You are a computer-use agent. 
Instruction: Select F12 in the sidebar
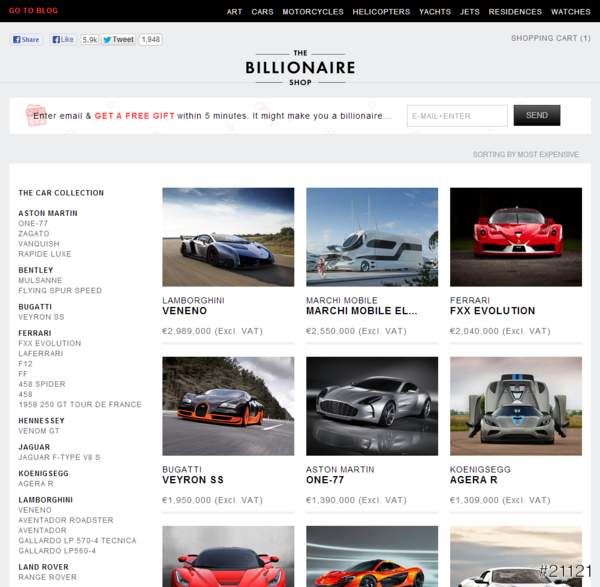coord(25,364)
